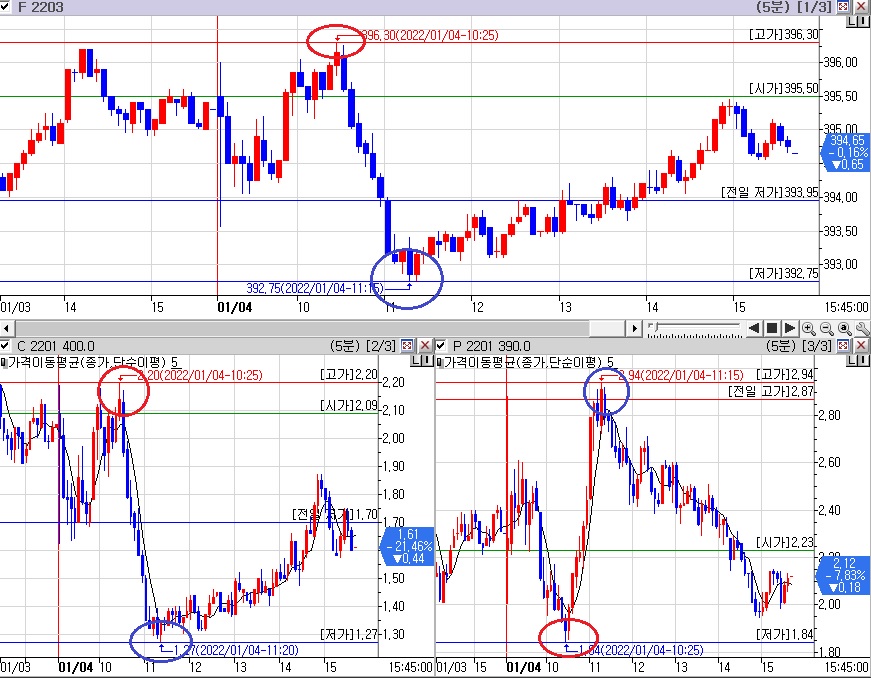Play chart forward

click(x=790, y=328)
